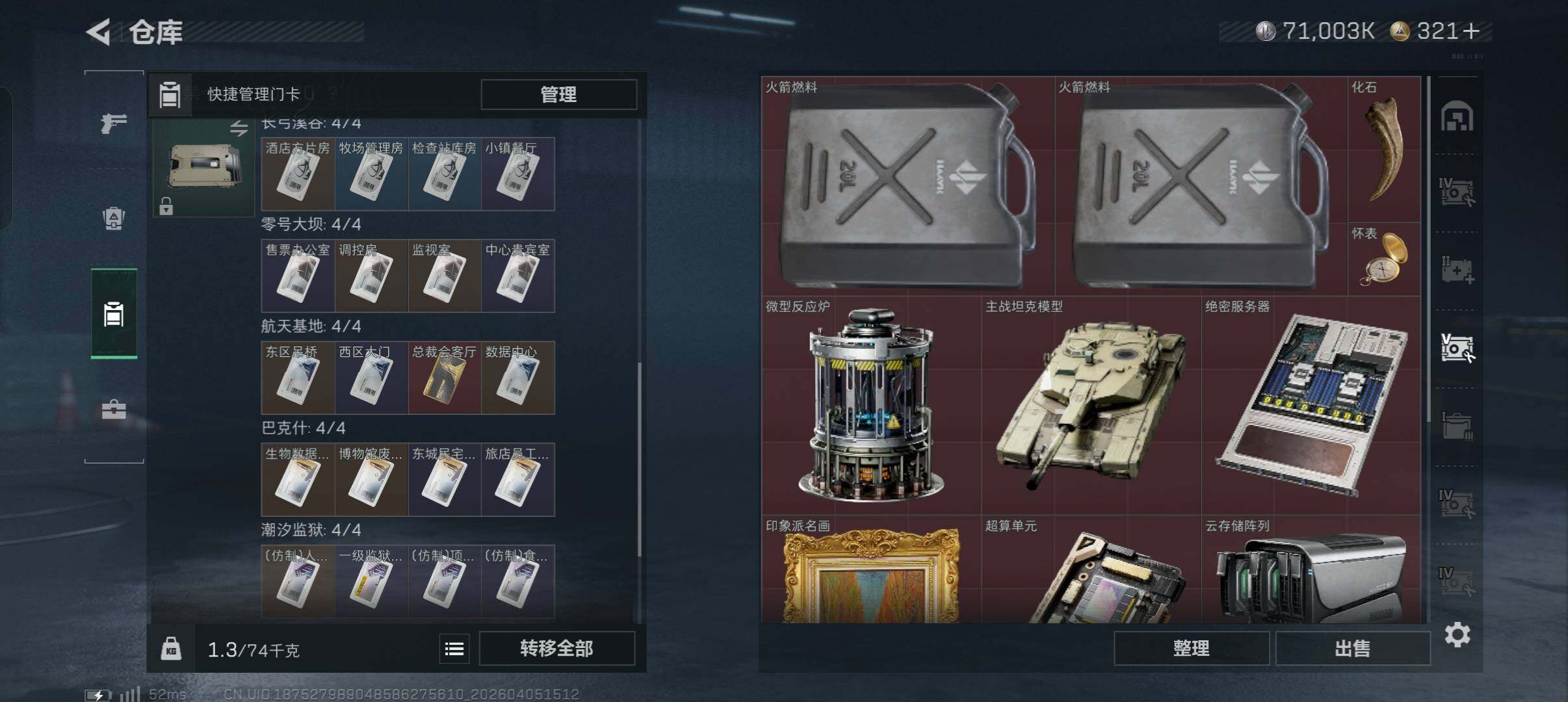Select the backpack category icon
This screenshot has height=702, width=1568.
[114, 218]
